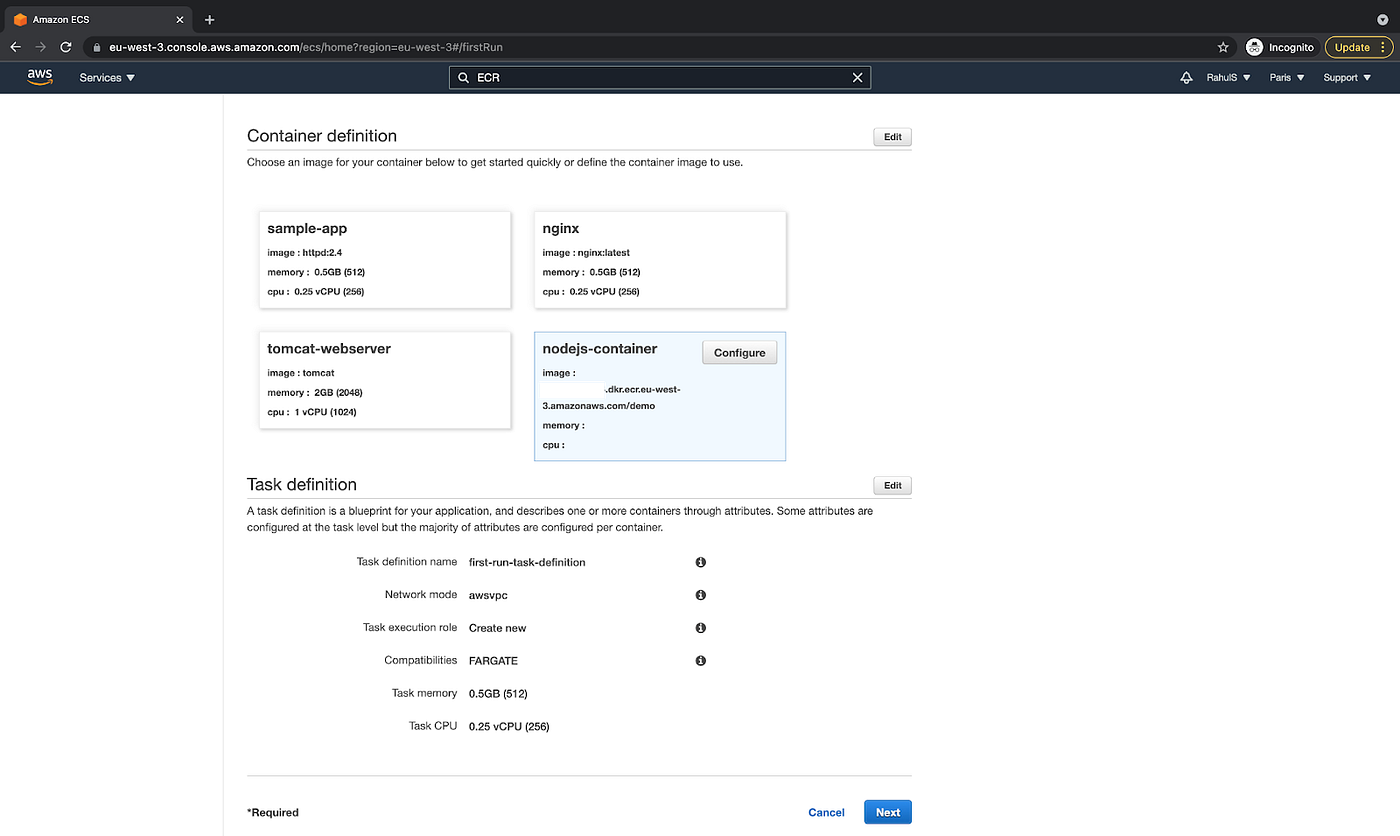Open the Support dropdown

1347,77
